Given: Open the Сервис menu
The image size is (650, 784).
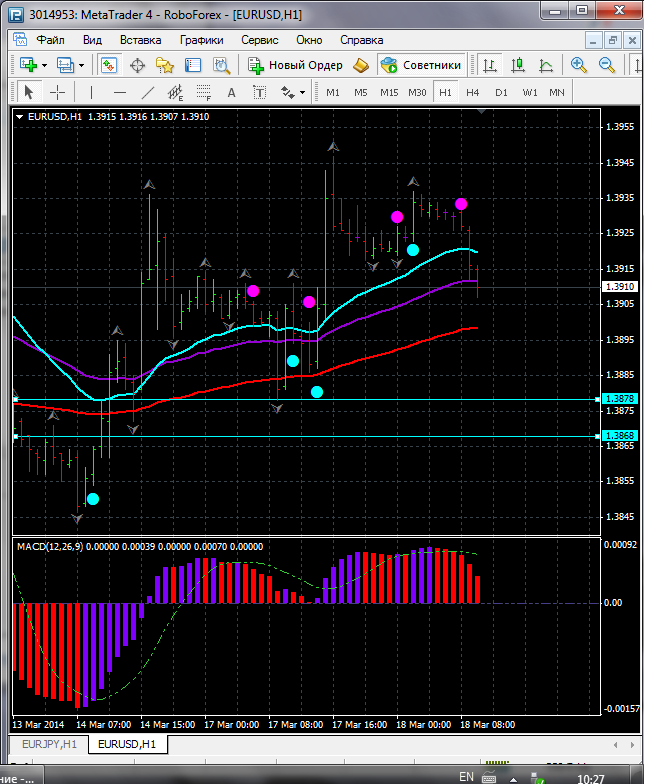Looking at the screenshot, I should click(260, 40).
